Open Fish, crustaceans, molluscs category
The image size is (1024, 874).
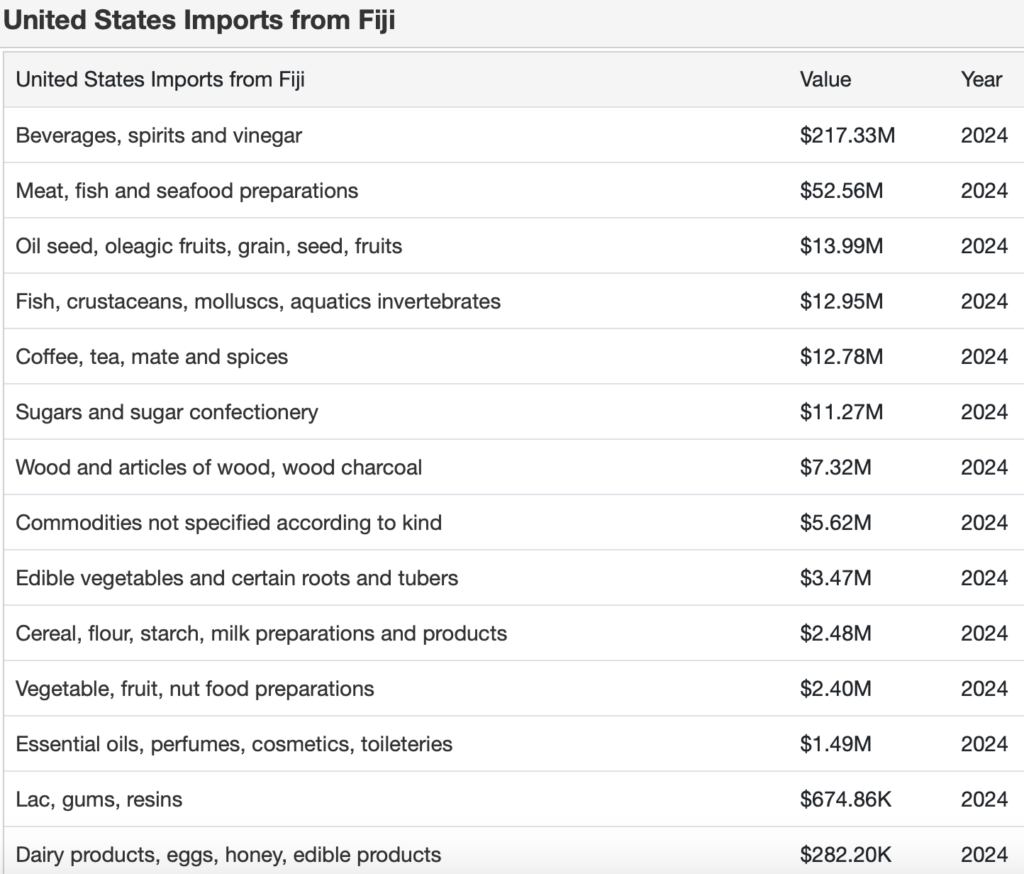(258, 301)
